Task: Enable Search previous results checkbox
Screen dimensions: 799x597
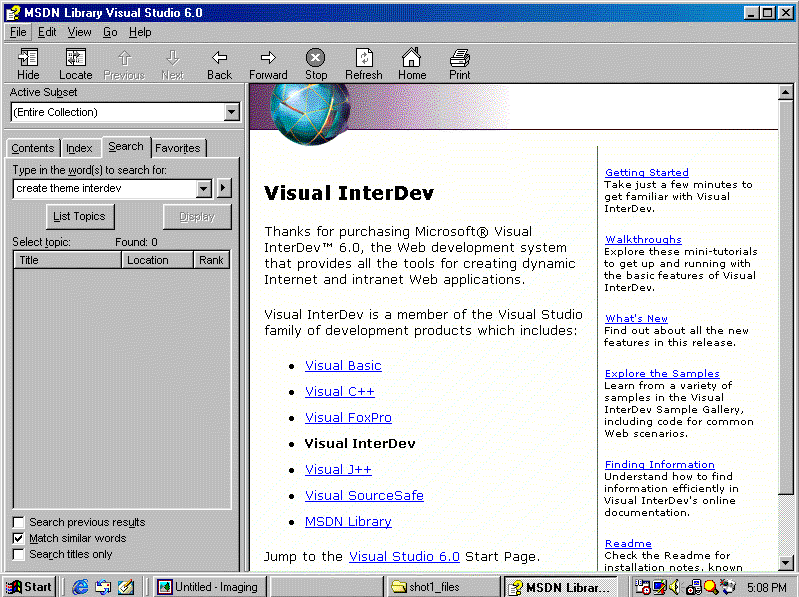Action: point(18,522)
